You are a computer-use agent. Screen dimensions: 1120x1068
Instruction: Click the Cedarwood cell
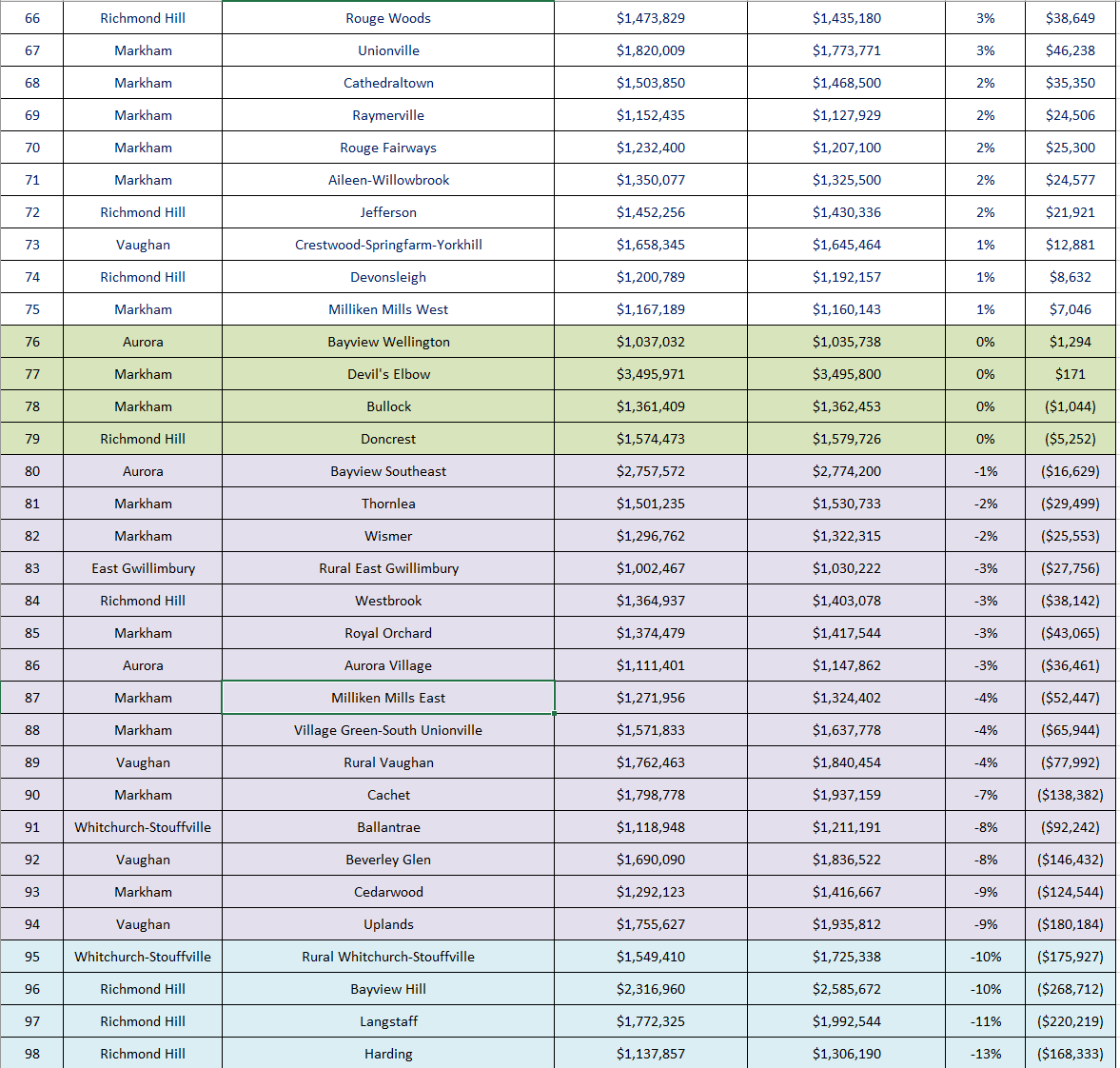(388, 892)
